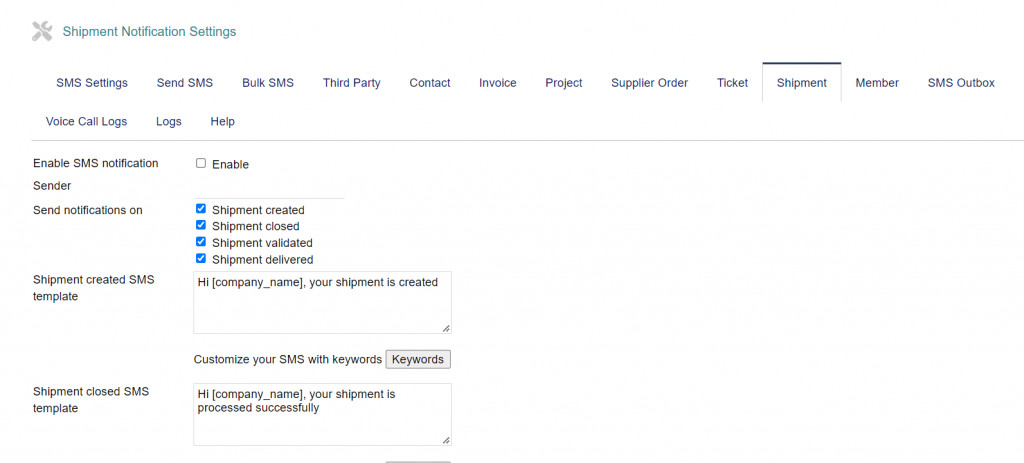Click the wrench tools settings icon
Image resolution: width=1024 pixels, height=463 pixels.
(x=42, y=31)
